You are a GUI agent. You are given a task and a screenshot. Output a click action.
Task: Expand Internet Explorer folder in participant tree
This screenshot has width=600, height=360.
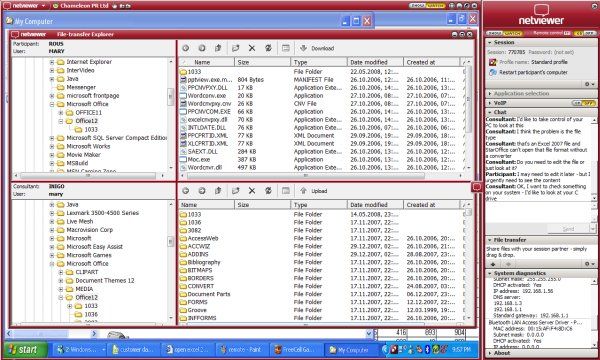(52, 62)
